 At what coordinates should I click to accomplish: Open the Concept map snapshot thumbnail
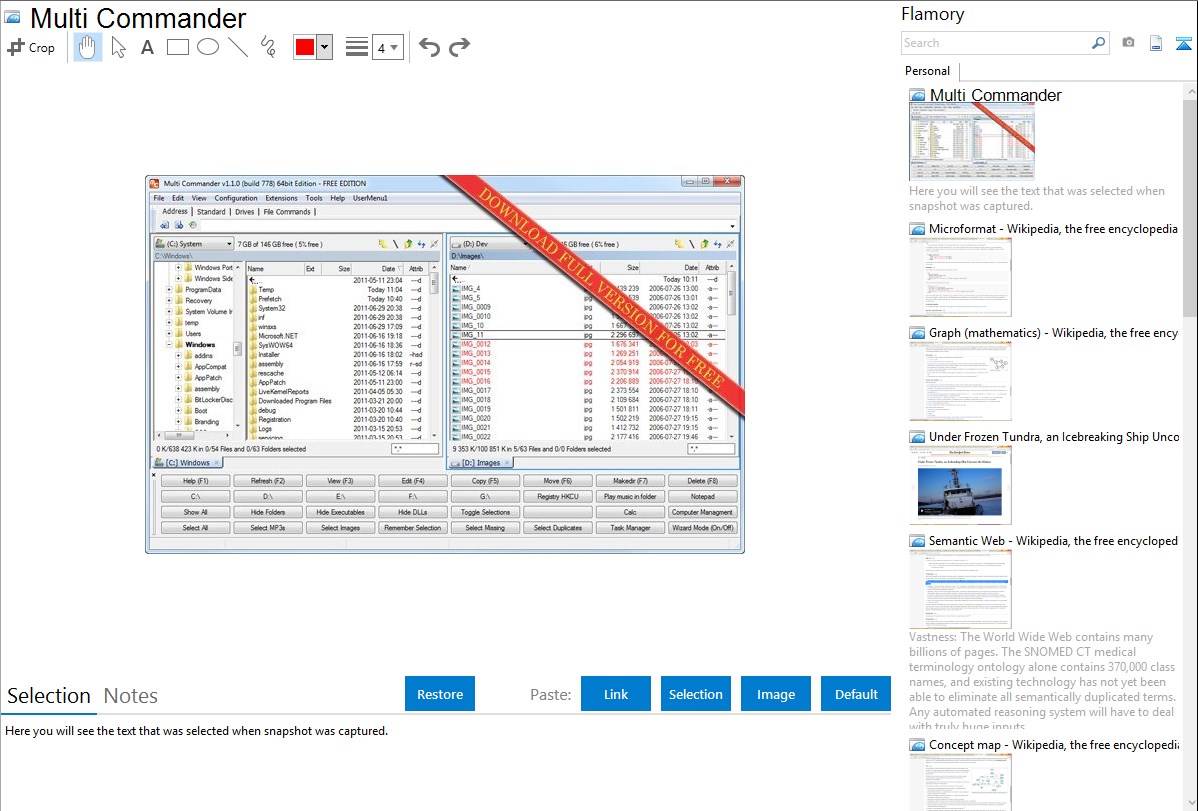(x=960, y=782)
